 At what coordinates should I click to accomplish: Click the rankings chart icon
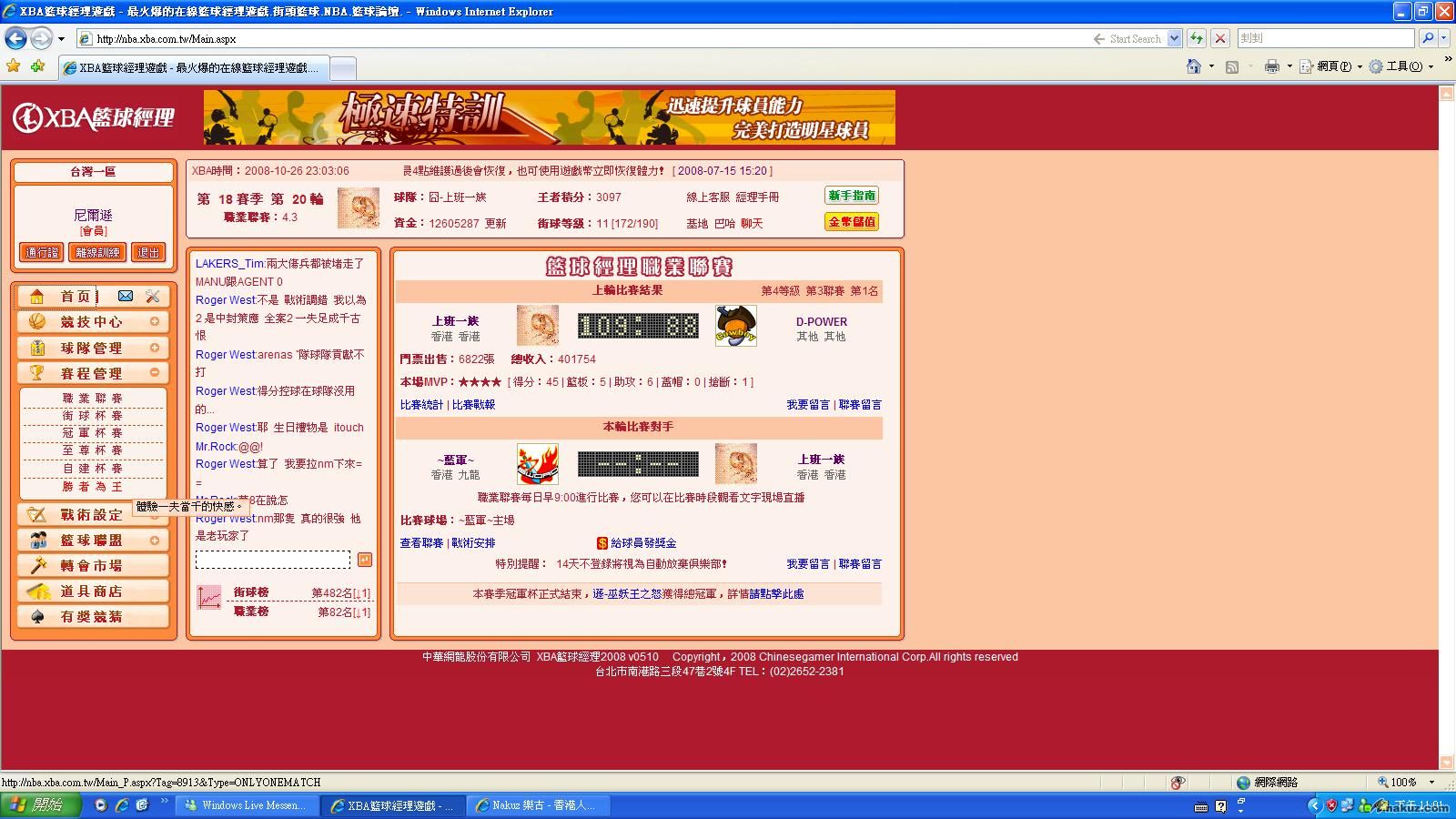[209, 598]
